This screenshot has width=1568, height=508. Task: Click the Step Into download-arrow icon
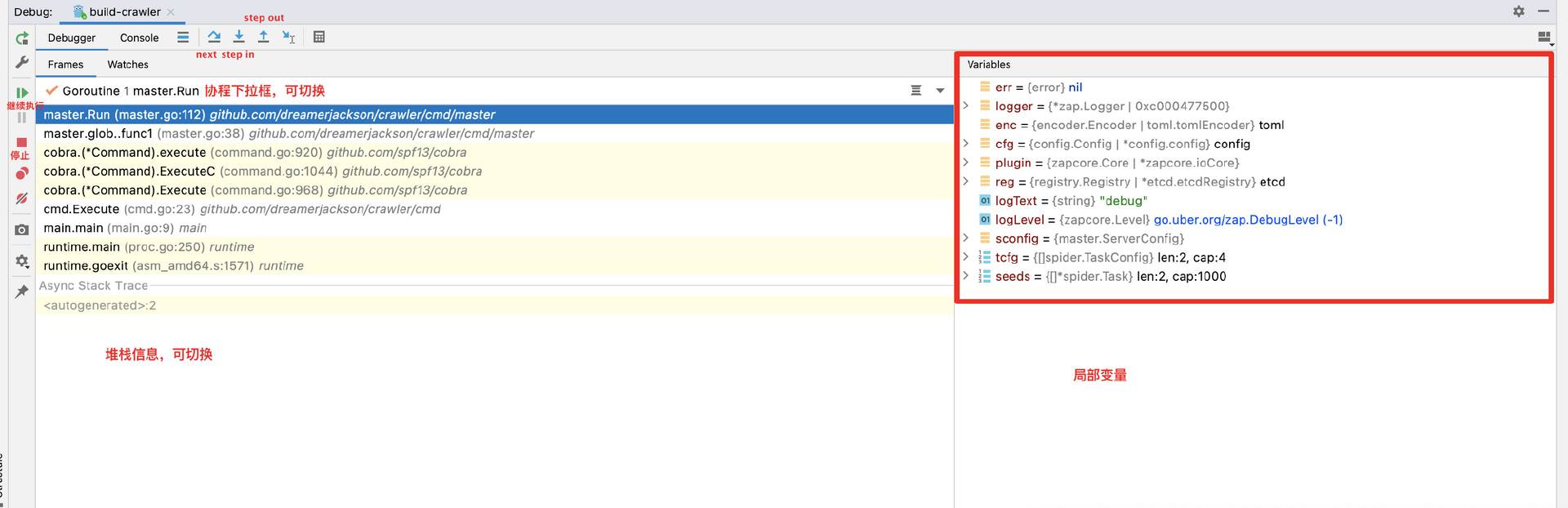[238, 37]
